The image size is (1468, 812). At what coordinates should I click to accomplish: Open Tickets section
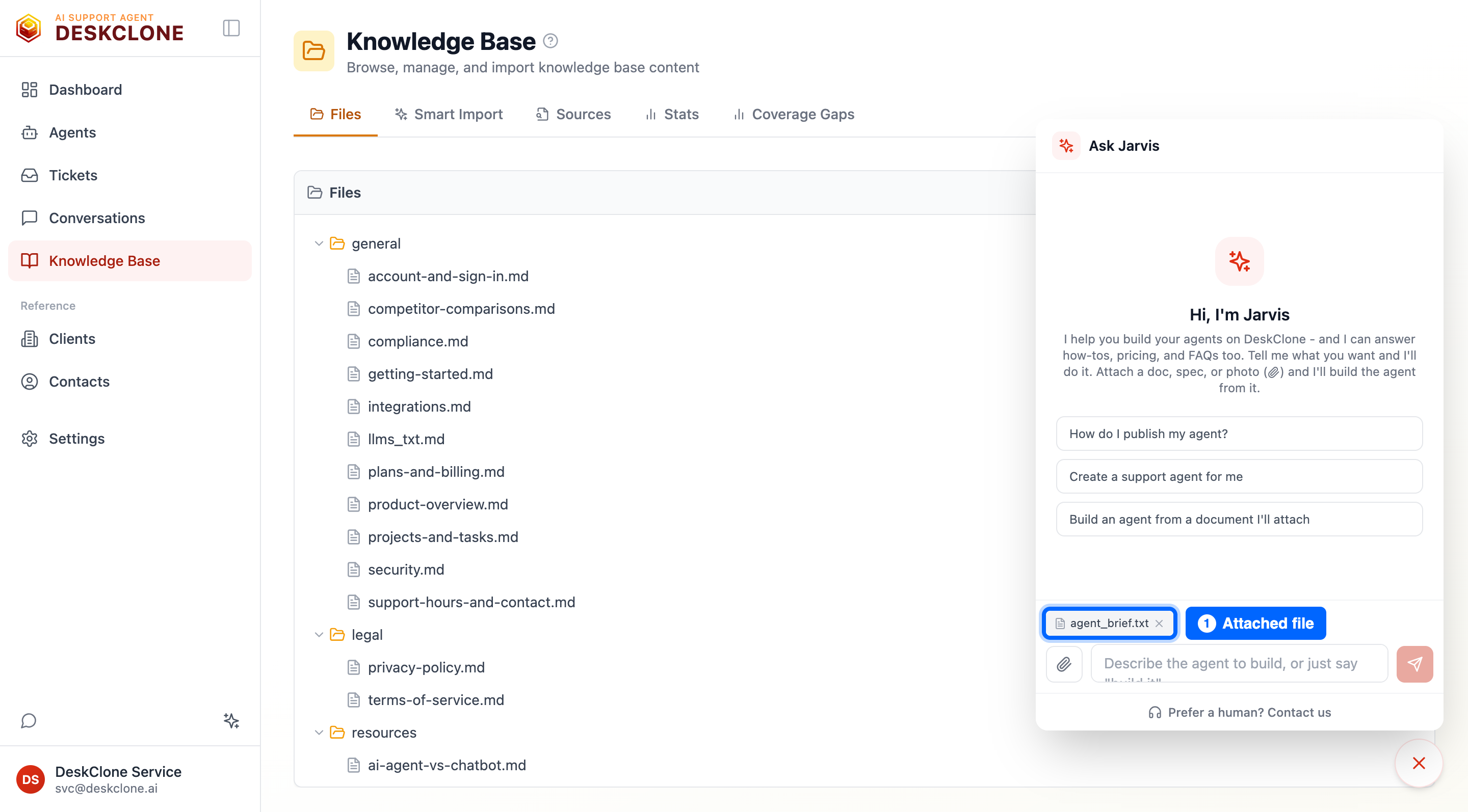130,175
